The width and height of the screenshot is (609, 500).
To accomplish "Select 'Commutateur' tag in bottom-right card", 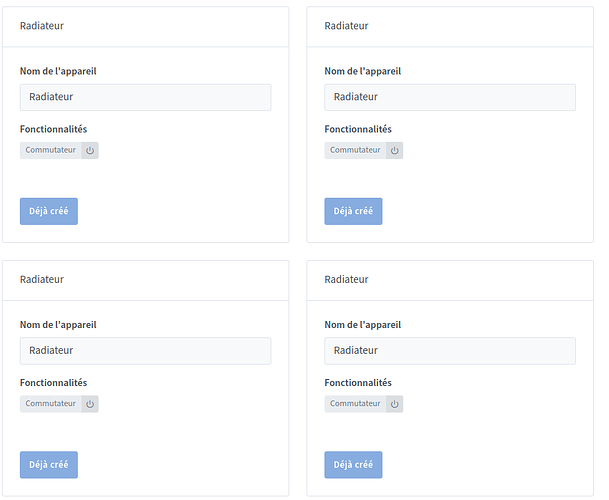I will click(x=355, y=404).
